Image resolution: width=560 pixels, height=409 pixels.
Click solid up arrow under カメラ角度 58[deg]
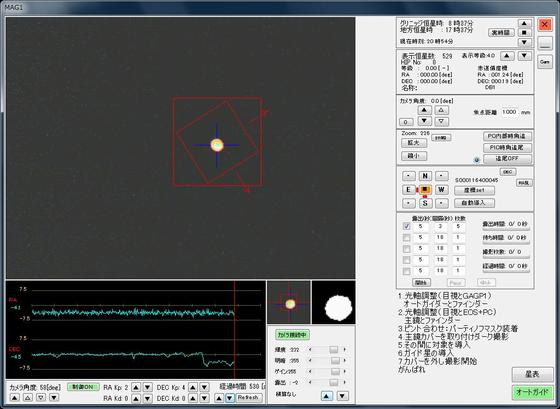click(x=15, y=397)
